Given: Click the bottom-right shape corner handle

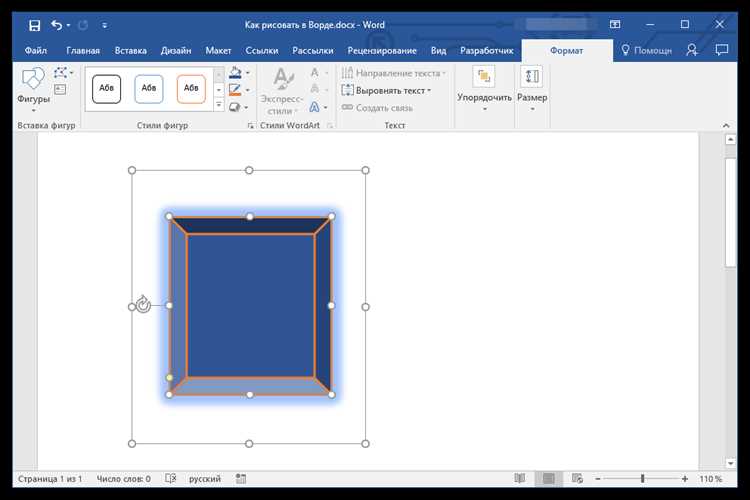Looking at the screenshot, I should (332, 395).
